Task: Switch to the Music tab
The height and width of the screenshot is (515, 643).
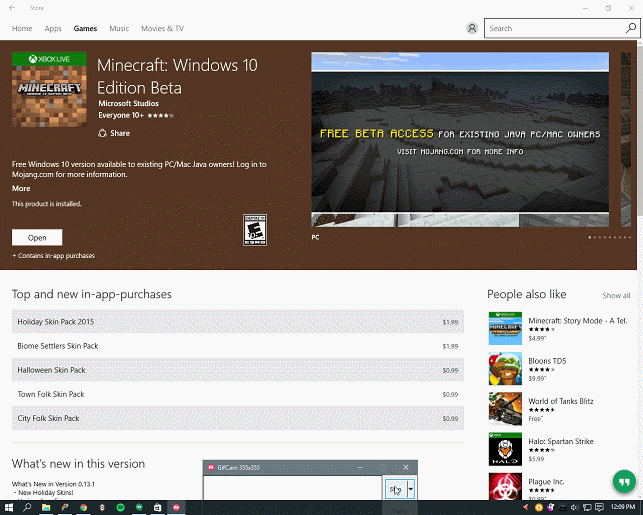Action: click(x=119, y=29)
